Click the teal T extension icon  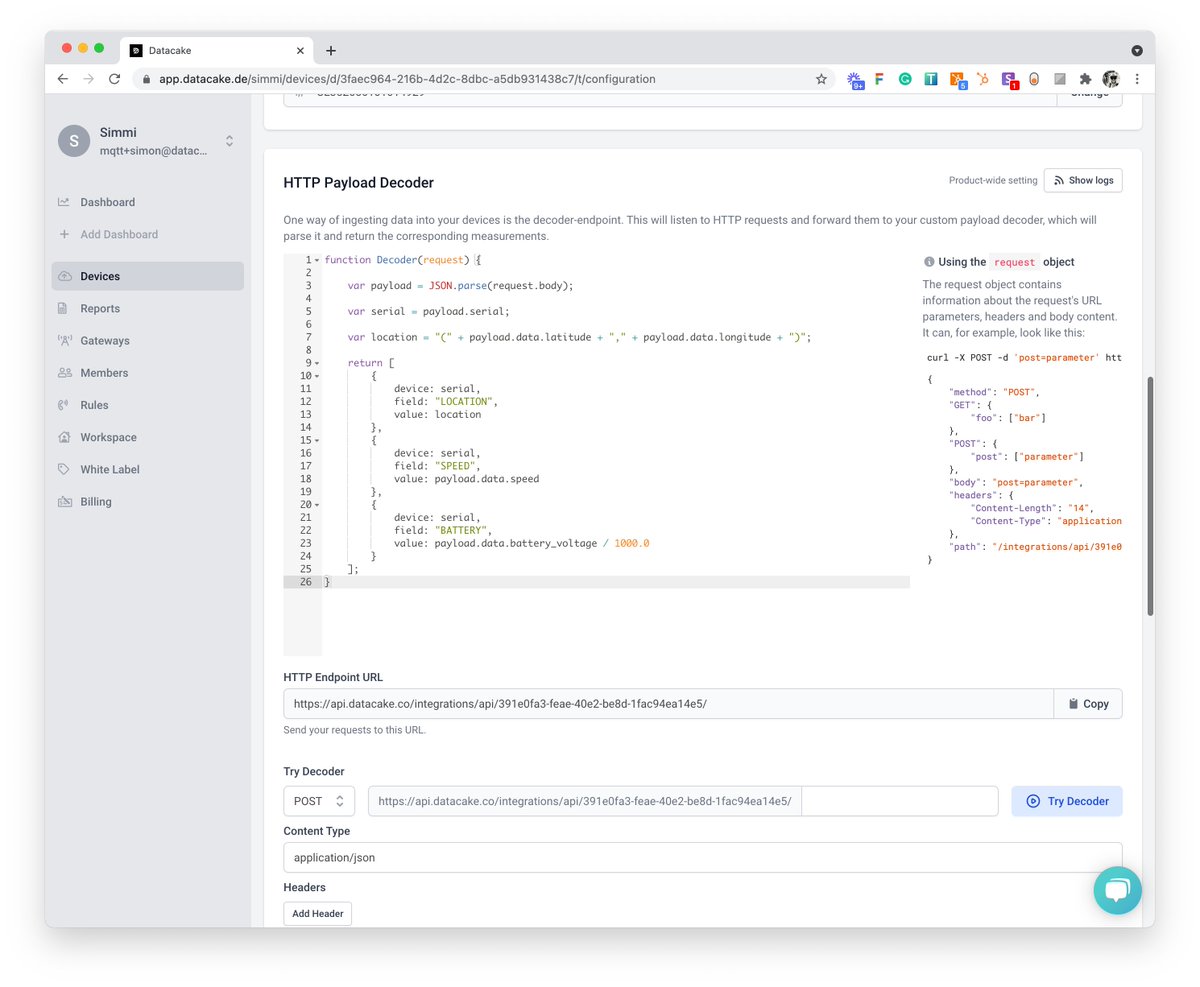pos(931,79)
